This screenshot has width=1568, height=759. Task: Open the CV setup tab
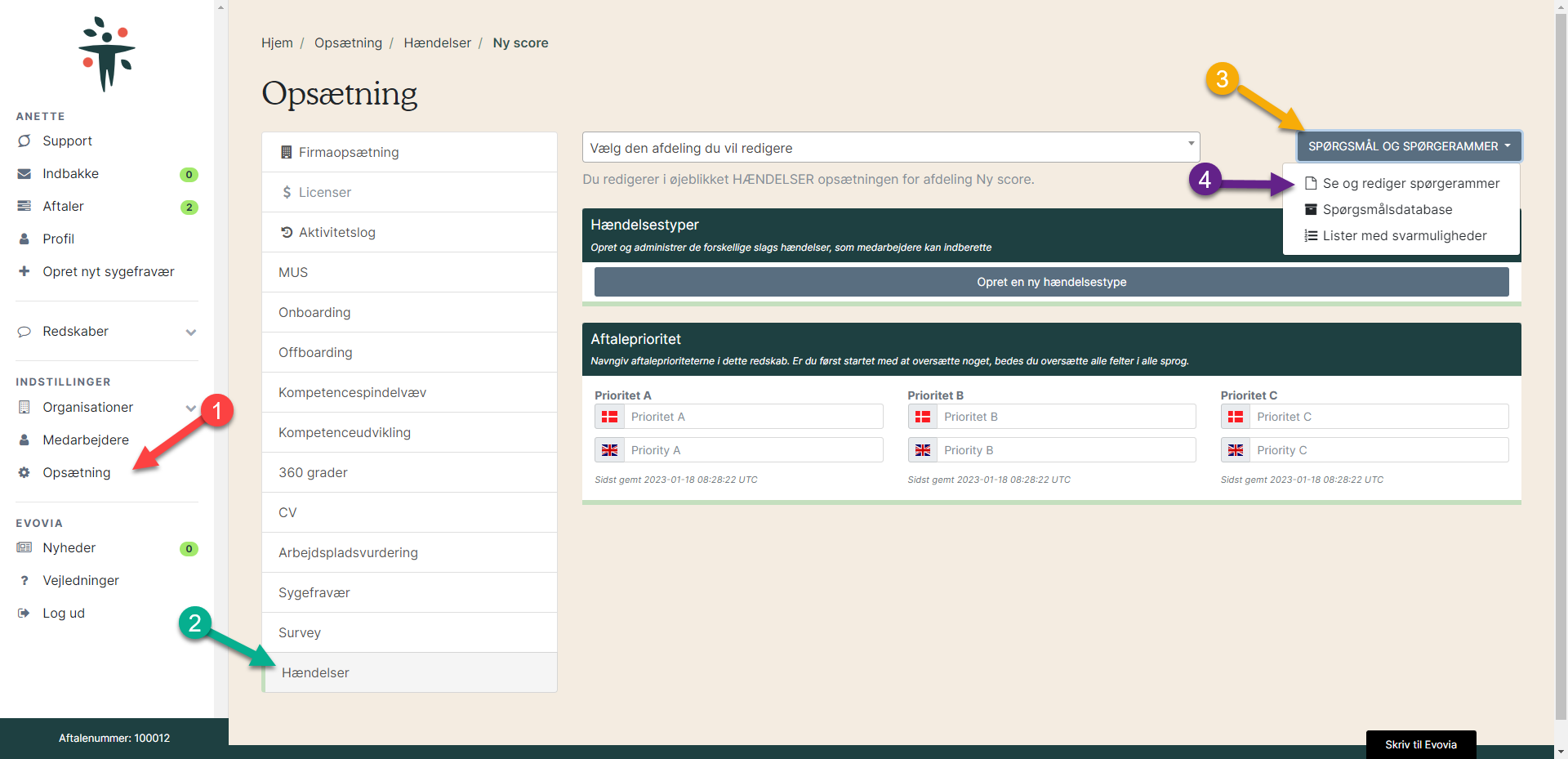pyautogui.click(x=409, y=512)
